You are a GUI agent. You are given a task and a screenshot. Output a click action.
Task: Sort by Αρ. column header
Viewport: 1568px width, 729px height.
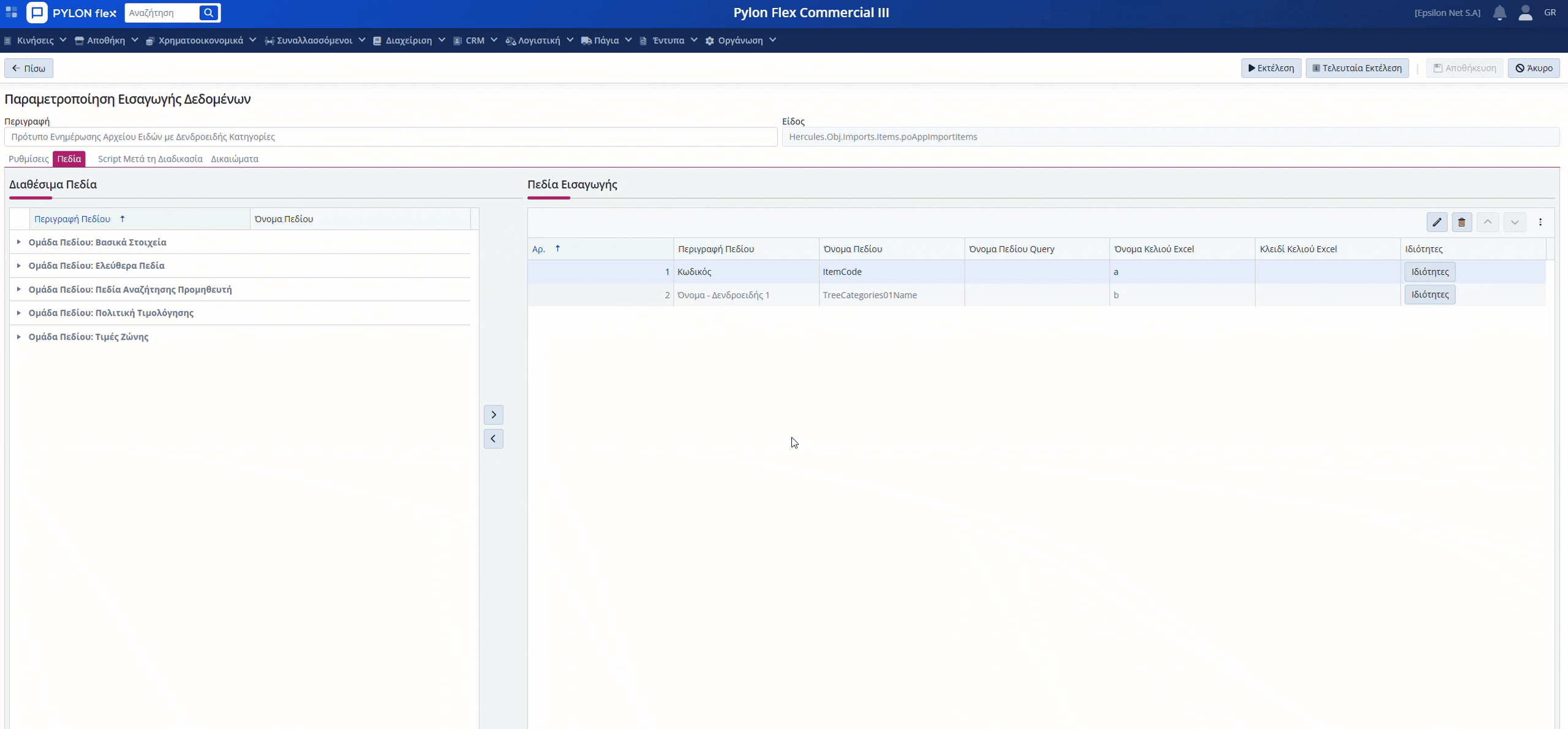click(600, 249)
